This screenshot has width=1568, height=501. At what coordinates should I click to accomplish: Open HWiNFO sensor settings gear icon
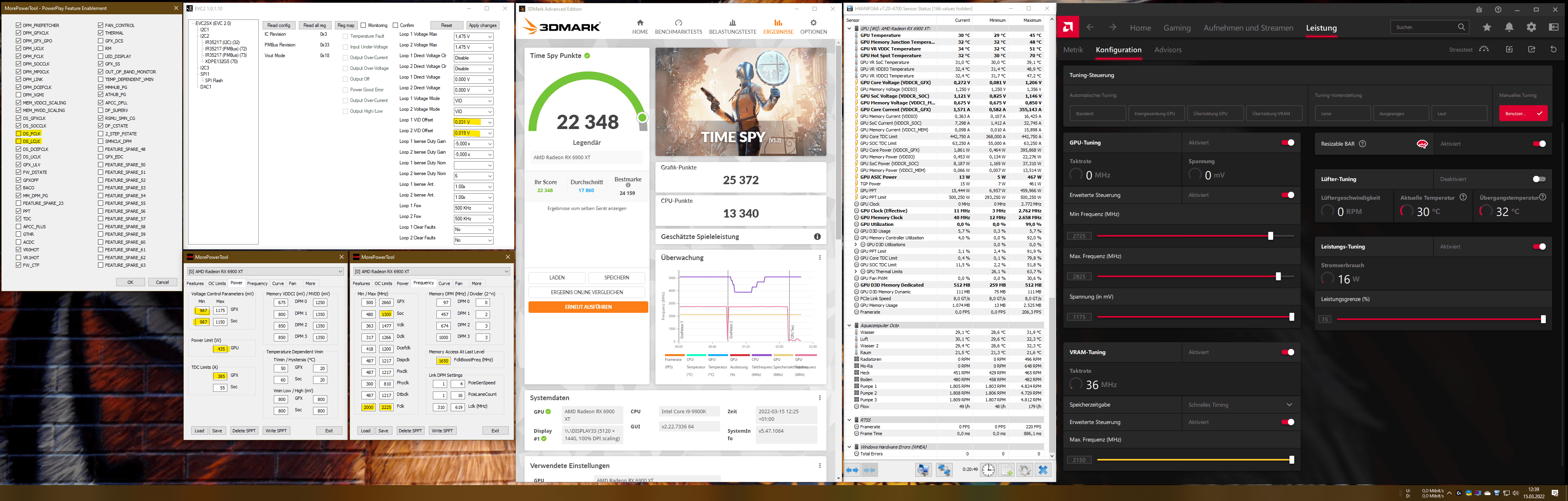pos(1024,469)
